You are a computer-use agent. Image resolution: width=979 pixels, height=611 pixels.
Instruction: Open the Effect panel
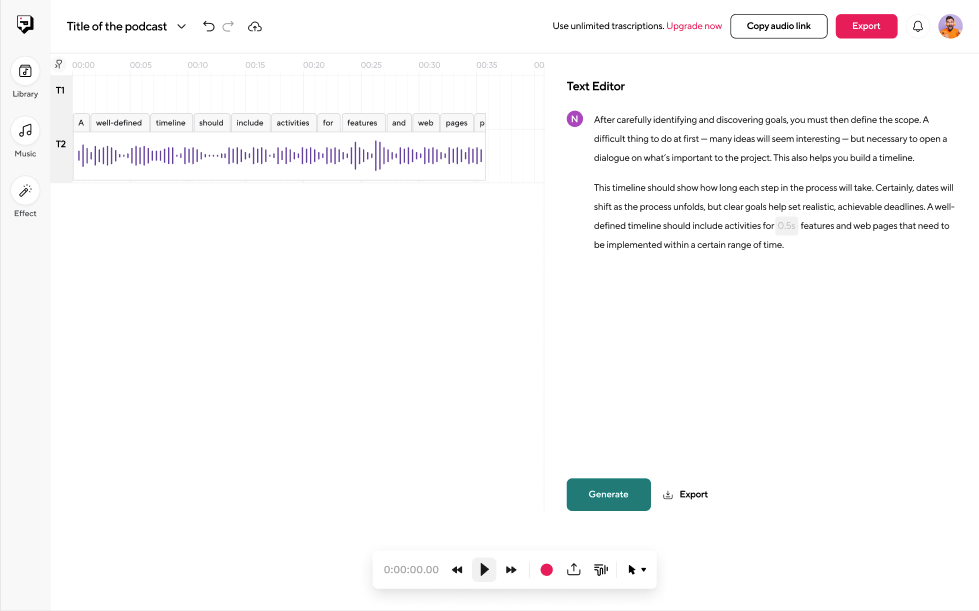pos(24,191)
